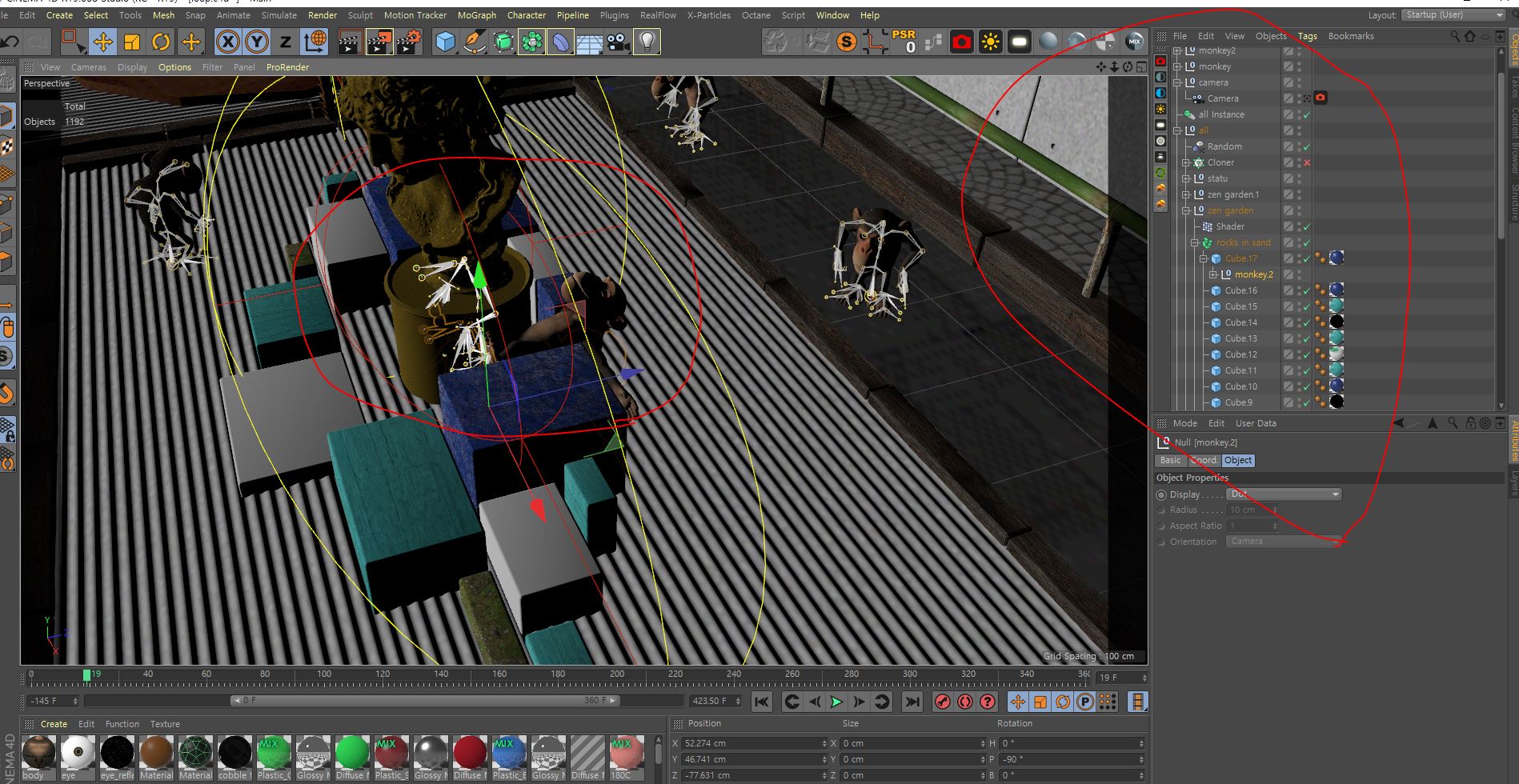Image resolution: width=1519 pixels, height=784 pixels.
Task: Click frame 19 marker on timeline
Action: pos(87,674)
